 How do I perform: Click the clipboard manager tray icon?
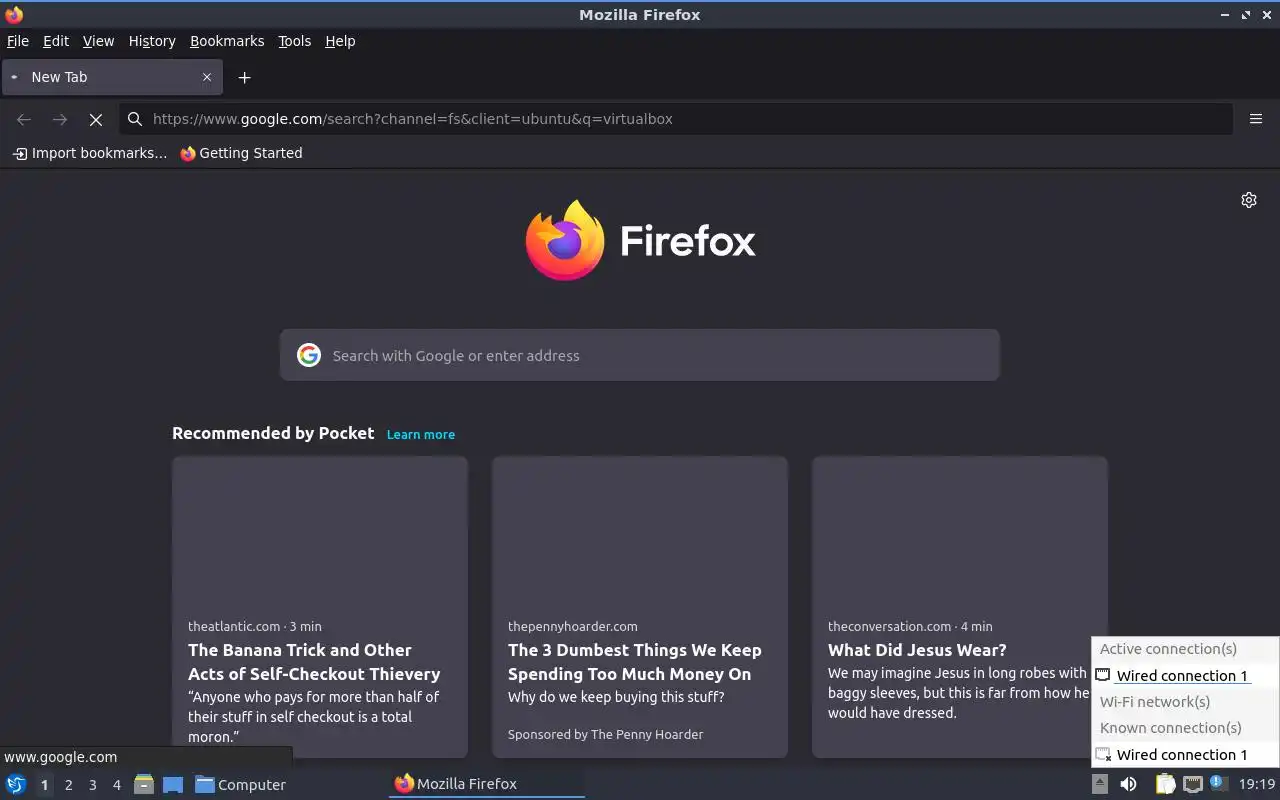[x=1165, y=784]
